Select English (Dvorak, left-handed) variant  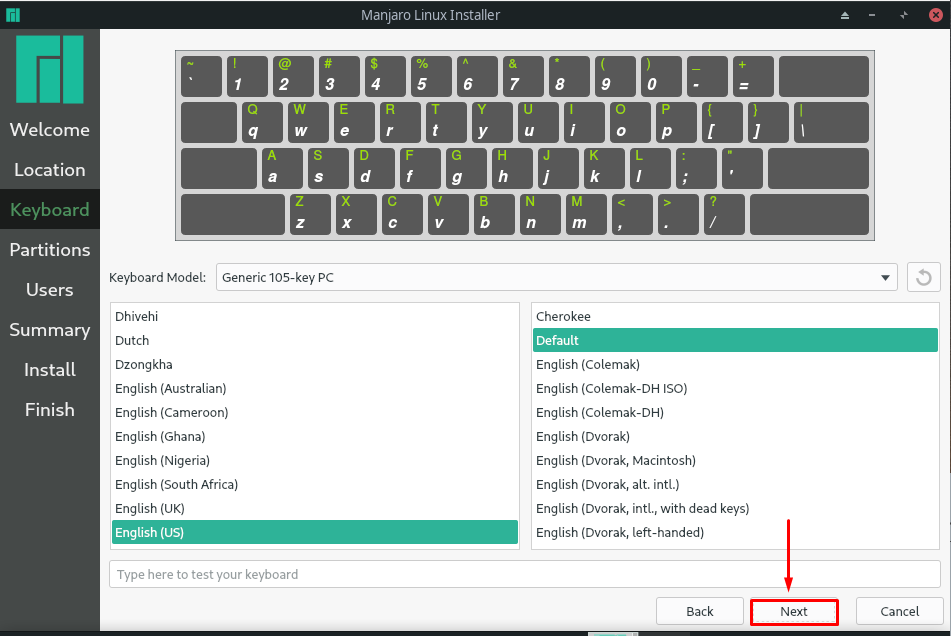[x=735, y=532]
